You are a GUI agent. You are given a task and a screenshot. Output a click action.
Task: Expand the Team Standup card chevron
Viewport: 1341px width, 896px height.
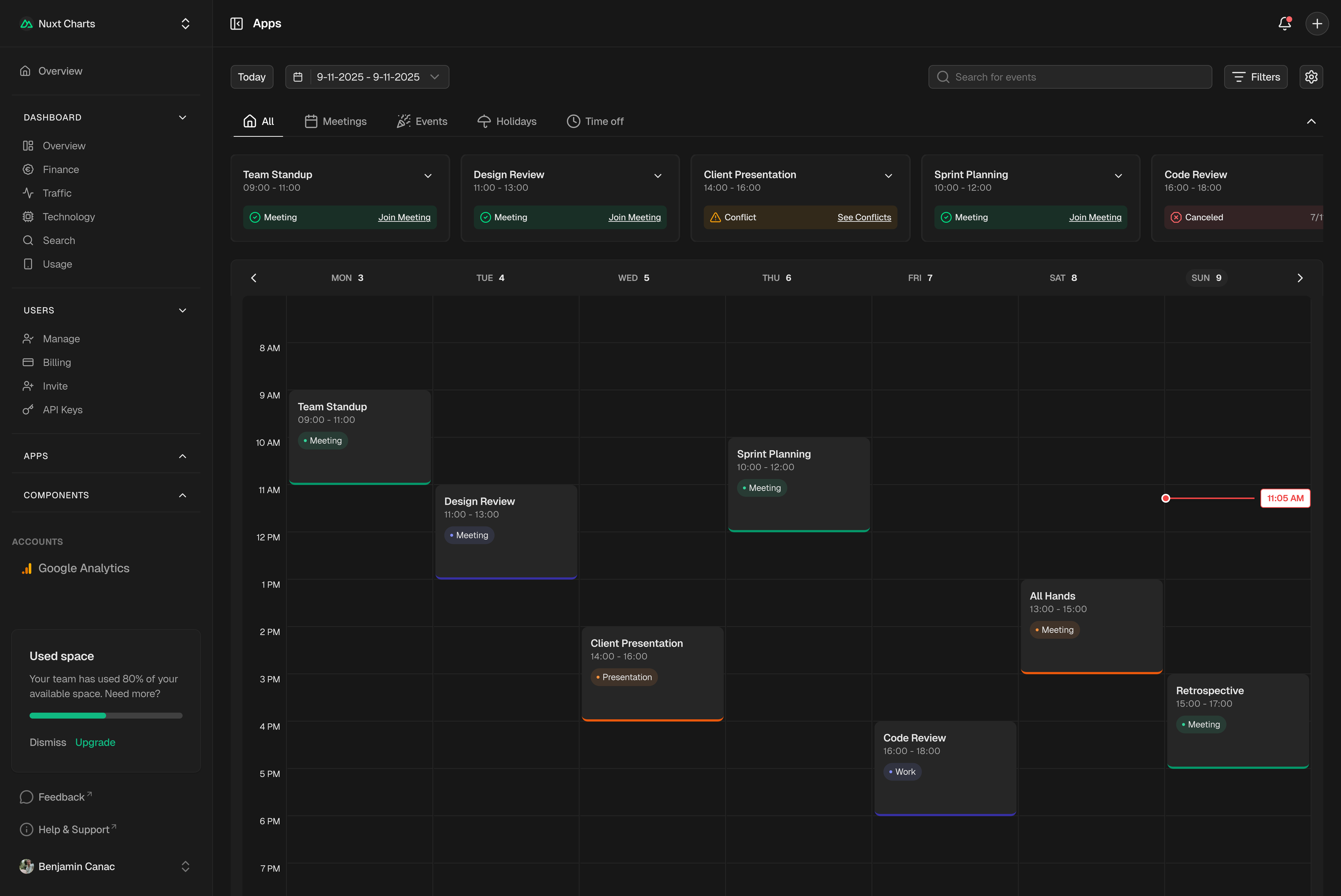point(428,176)
